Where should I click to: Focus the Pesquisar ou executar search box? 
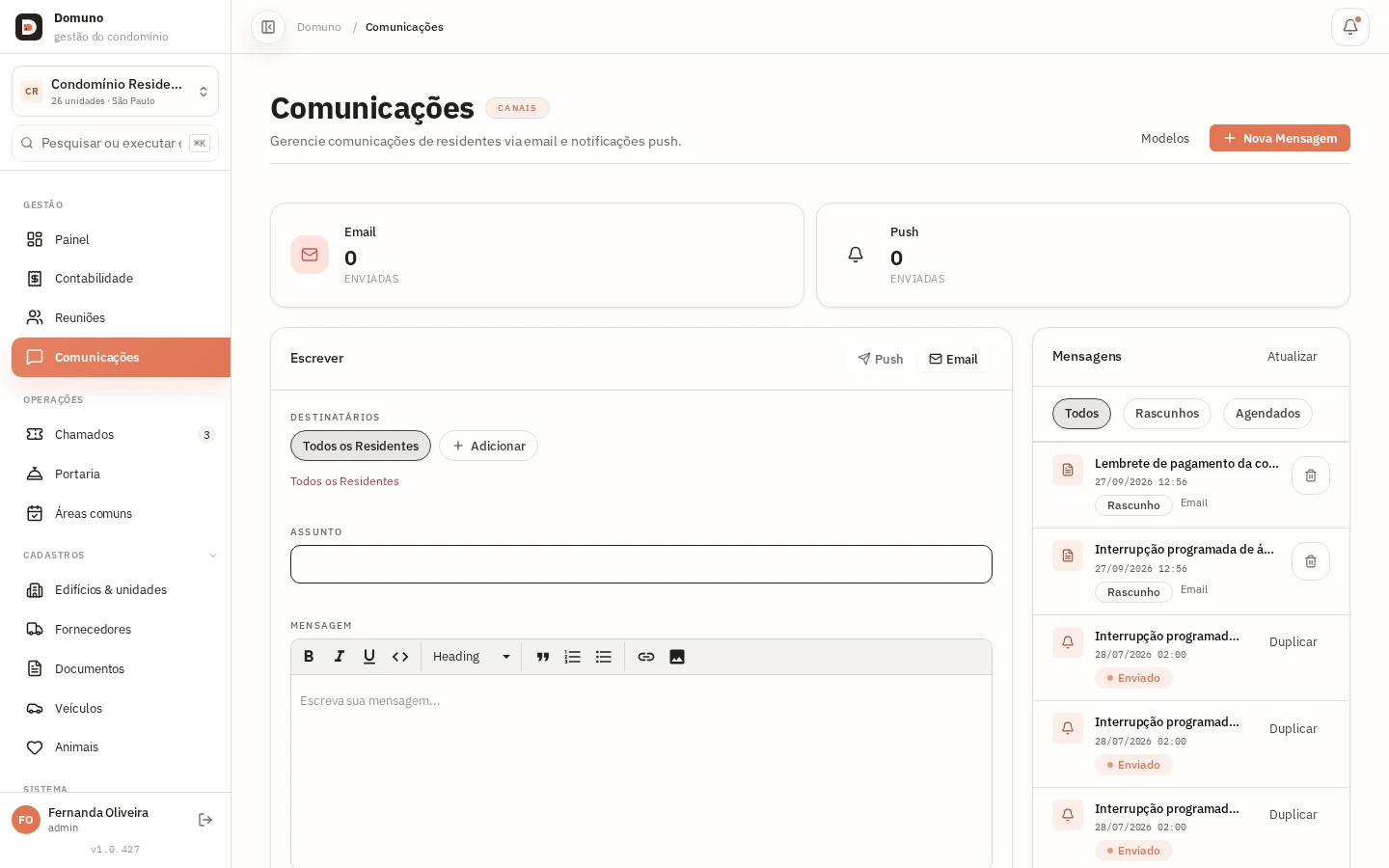[x=115, y=143]
